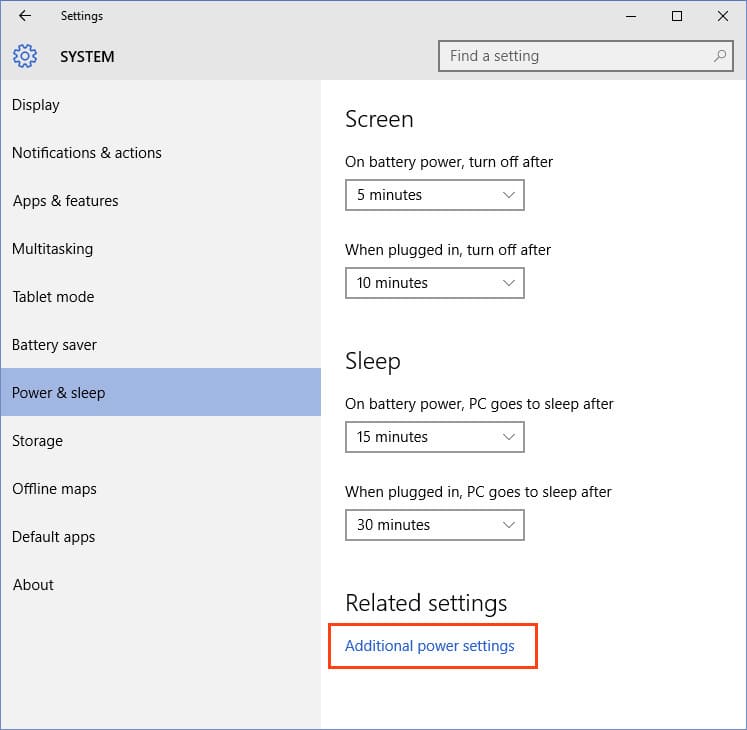The image size is (747, 730).
Task: Open battery screen turn off dropdown
Action: (x=434, y=195)
